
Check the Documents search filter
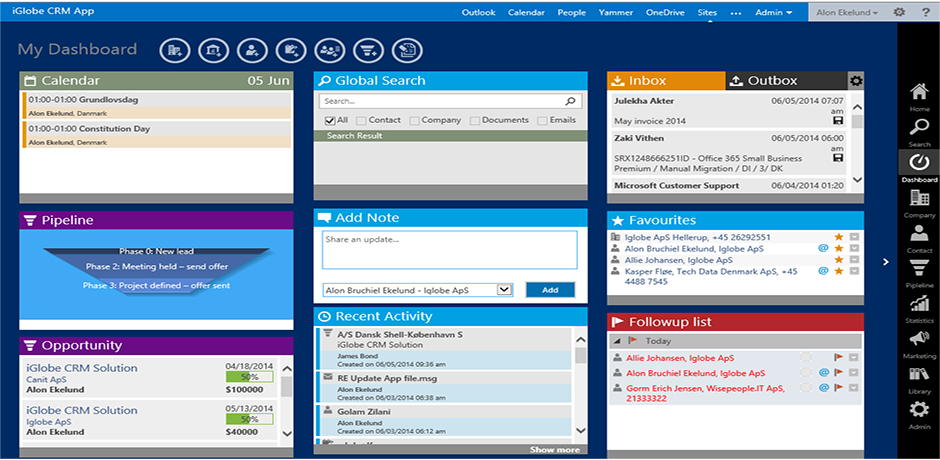(475, 121)
